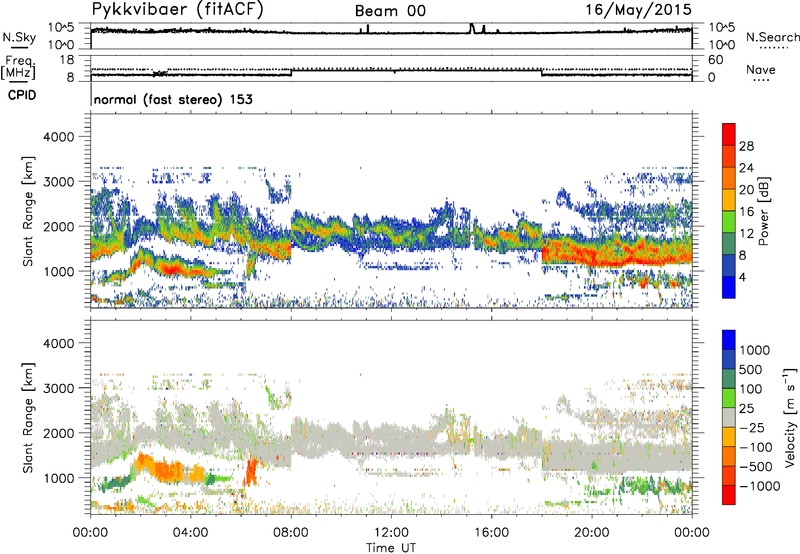Click the gray -25 to 25 velocity swatch
This screenshot has width=800, height=554.
coord(729,418)
